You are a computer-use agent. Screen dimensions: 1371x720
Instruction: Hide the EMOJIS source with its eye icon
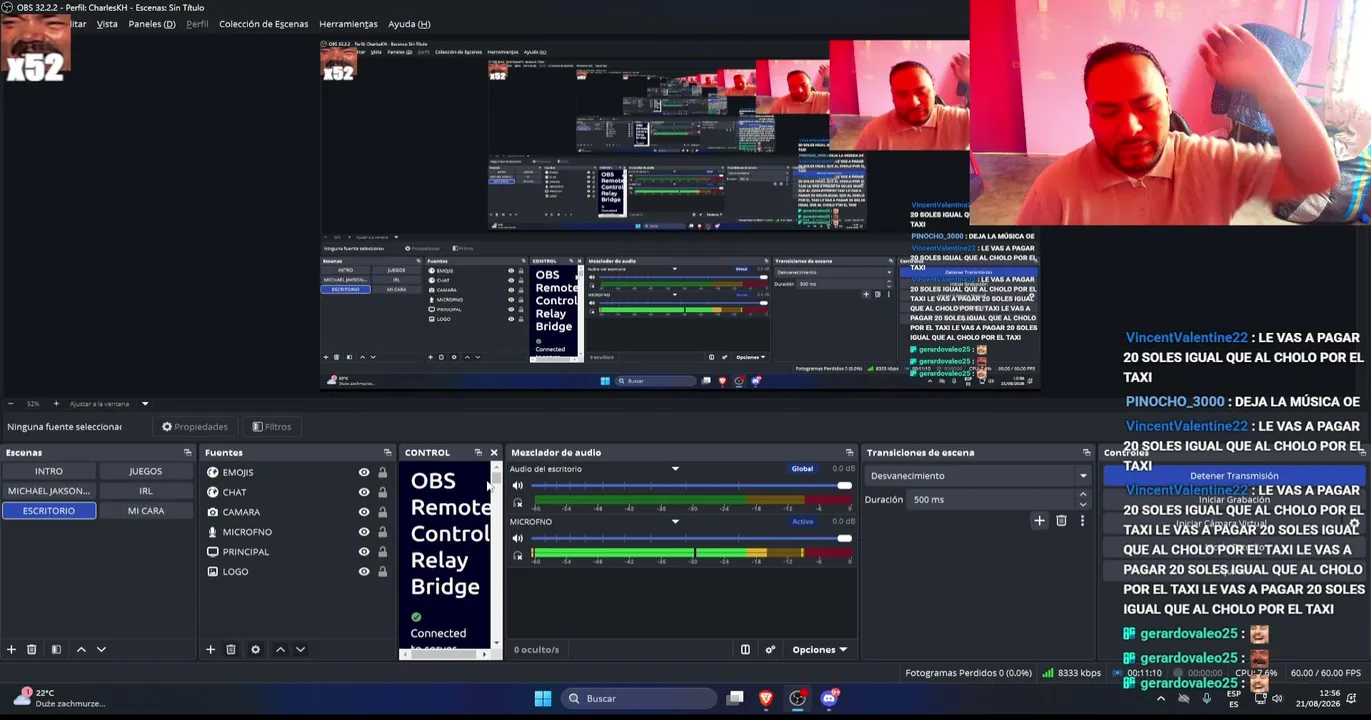364,473
